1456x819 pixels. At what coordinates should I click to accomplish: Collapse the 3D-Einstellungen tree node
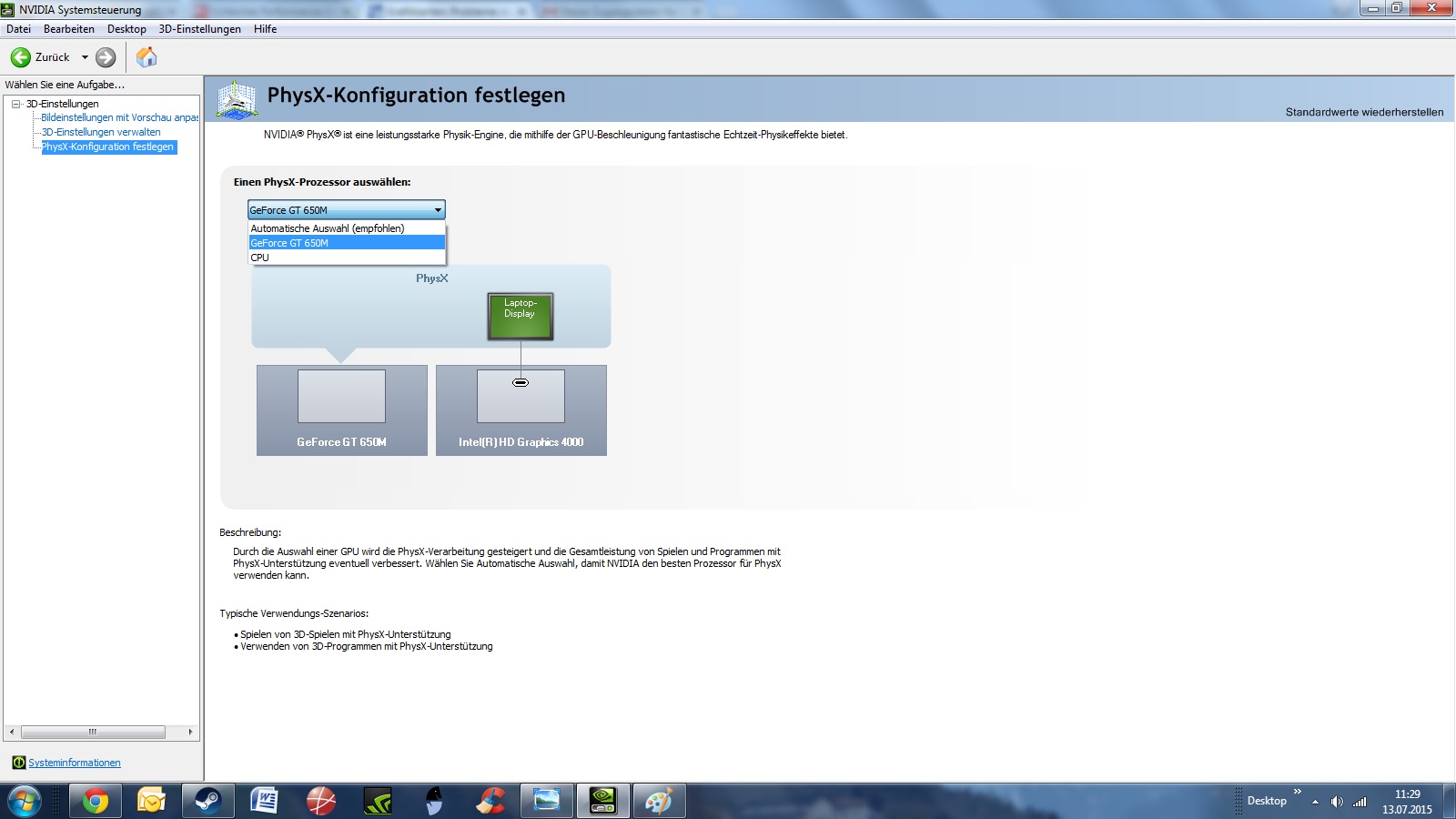pos(15,104)
